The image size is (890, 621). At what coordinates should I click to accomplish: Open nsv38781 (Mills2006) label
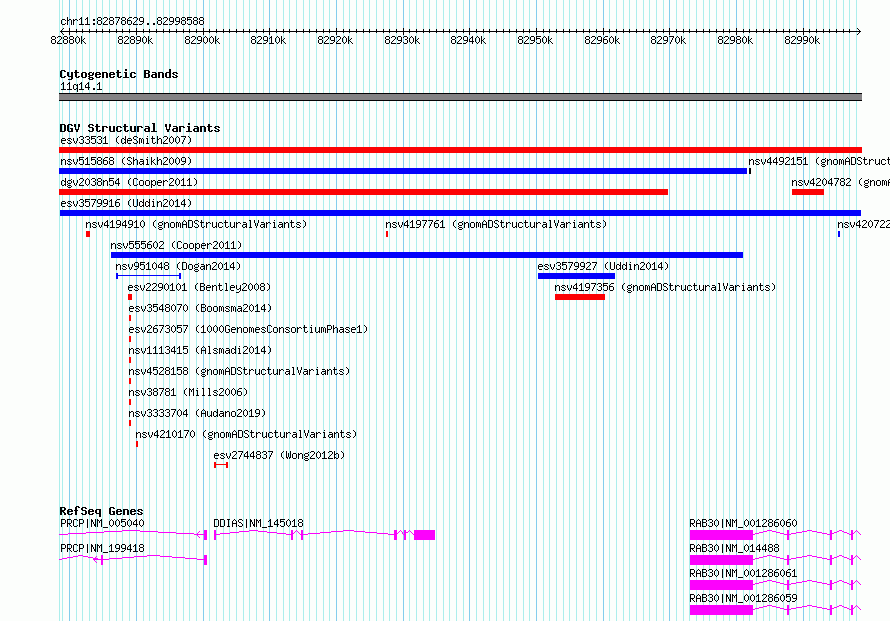click(188, 392)
